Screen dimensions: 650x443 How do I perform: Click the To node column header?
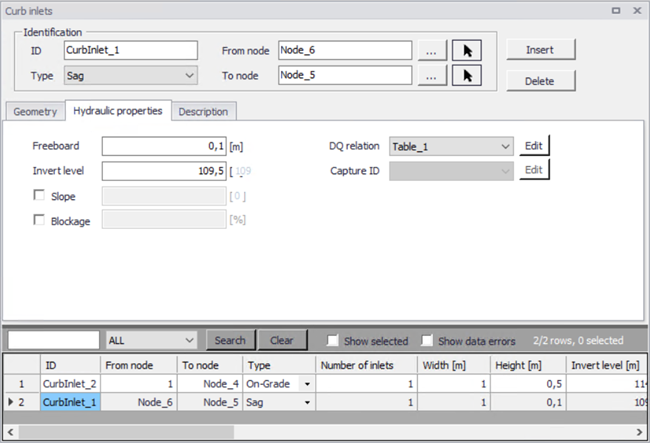point(210,365)
